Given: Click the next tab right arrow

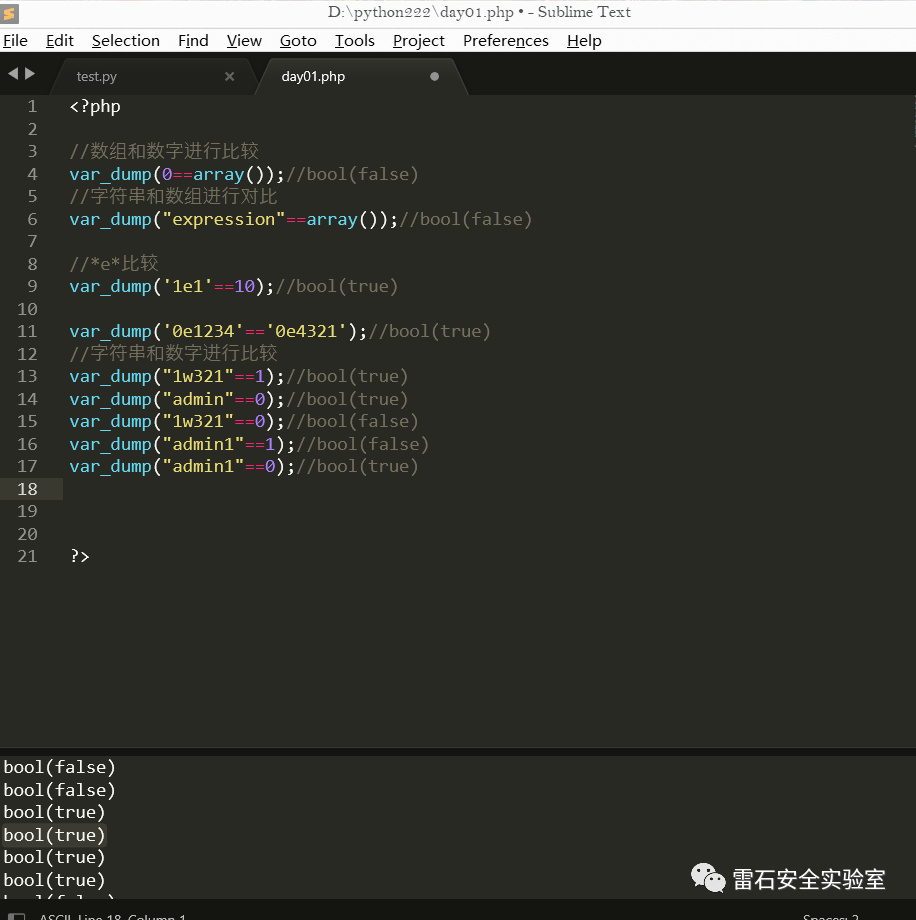Looking at the screenshot, I should [30, 74].
